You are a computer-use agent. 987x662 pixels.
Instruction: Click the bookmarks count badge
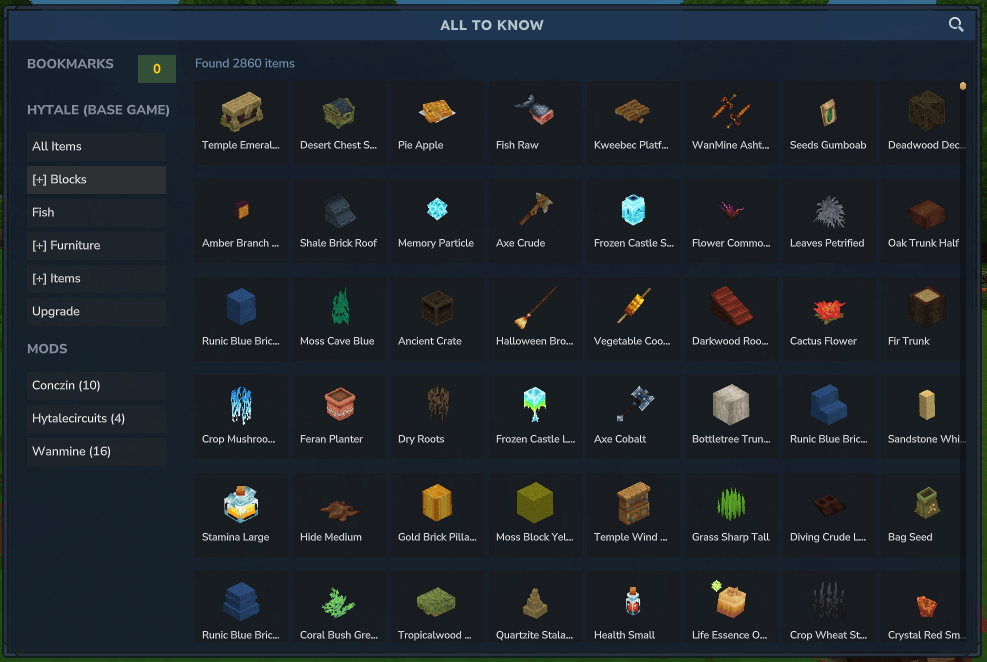coord(157,69)
